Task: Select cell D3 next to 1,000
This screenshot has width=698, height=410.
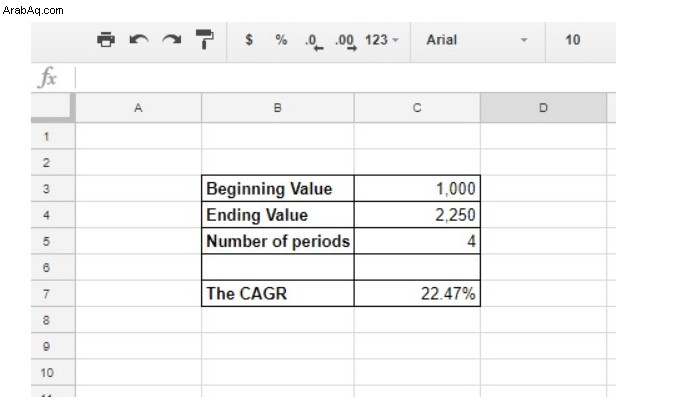Action: point(544,189)
